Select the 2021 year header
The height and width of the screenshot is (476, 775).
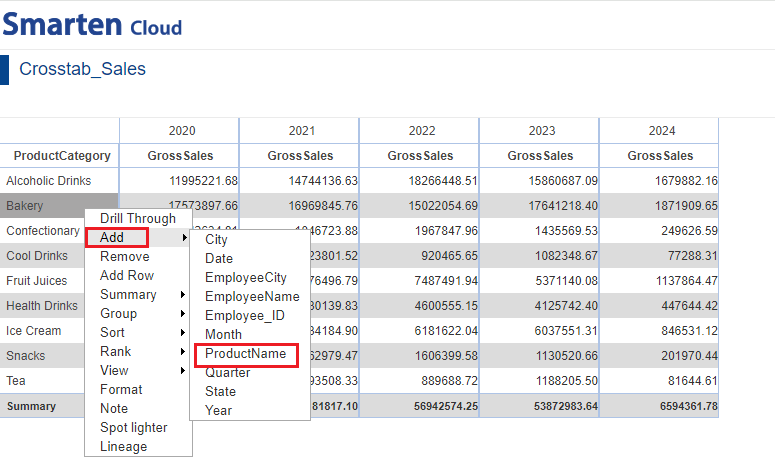301,131
